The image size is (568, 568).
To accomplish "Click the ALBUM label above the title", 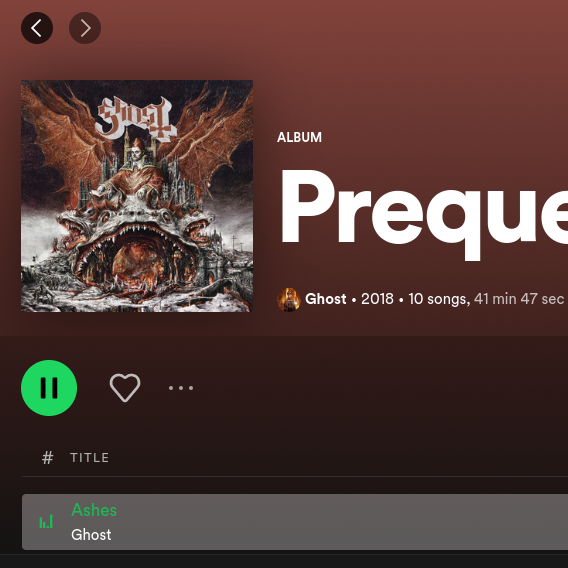I will pos(299,138).
